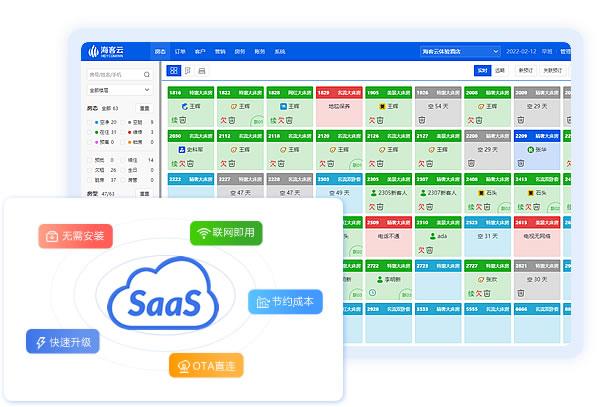Click the 联网即用 wifi badge
This screenshot has width=611, height=407.
tap(226, 233)
